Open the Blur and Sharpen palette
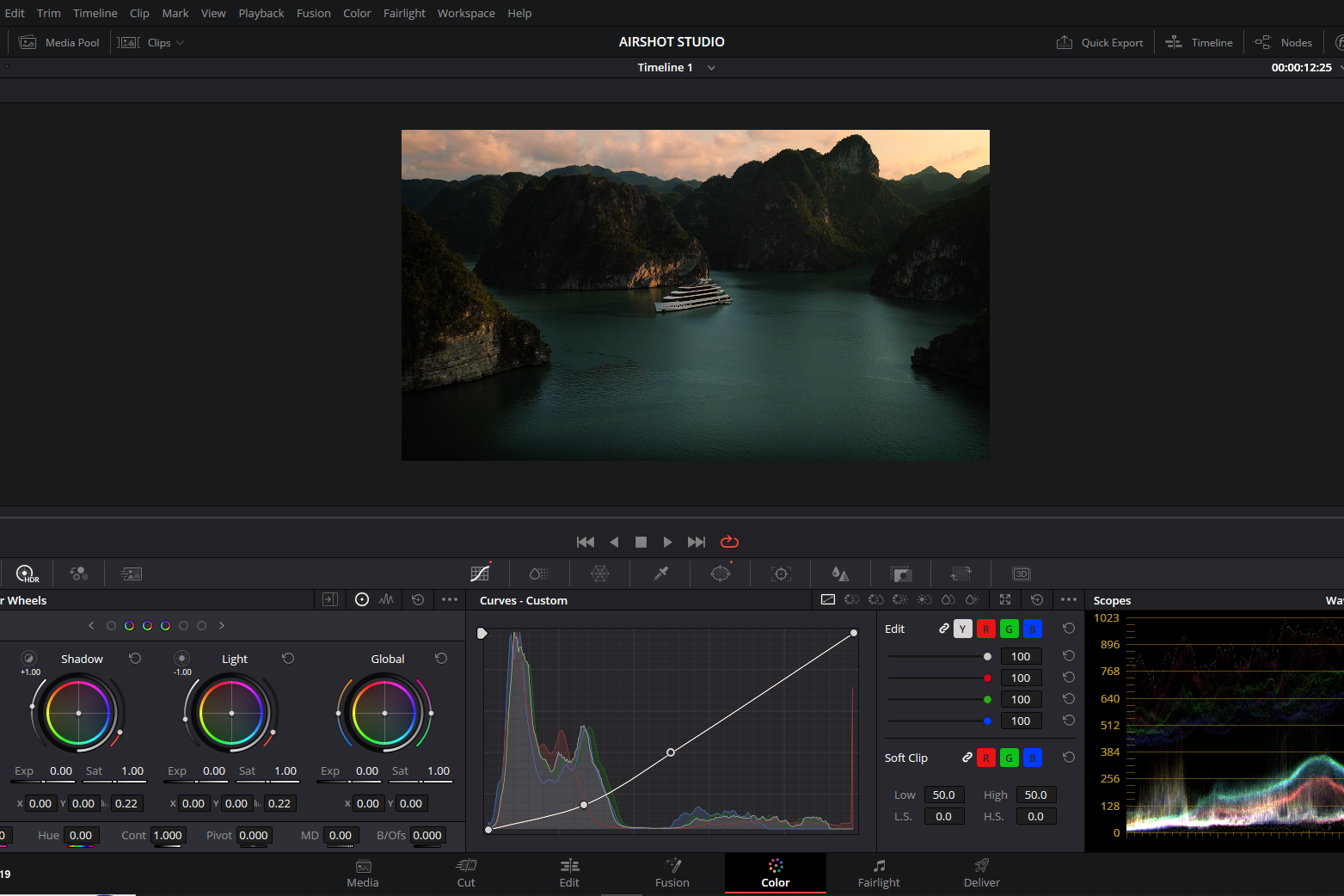1344x896 pixels. click(840, 574)
